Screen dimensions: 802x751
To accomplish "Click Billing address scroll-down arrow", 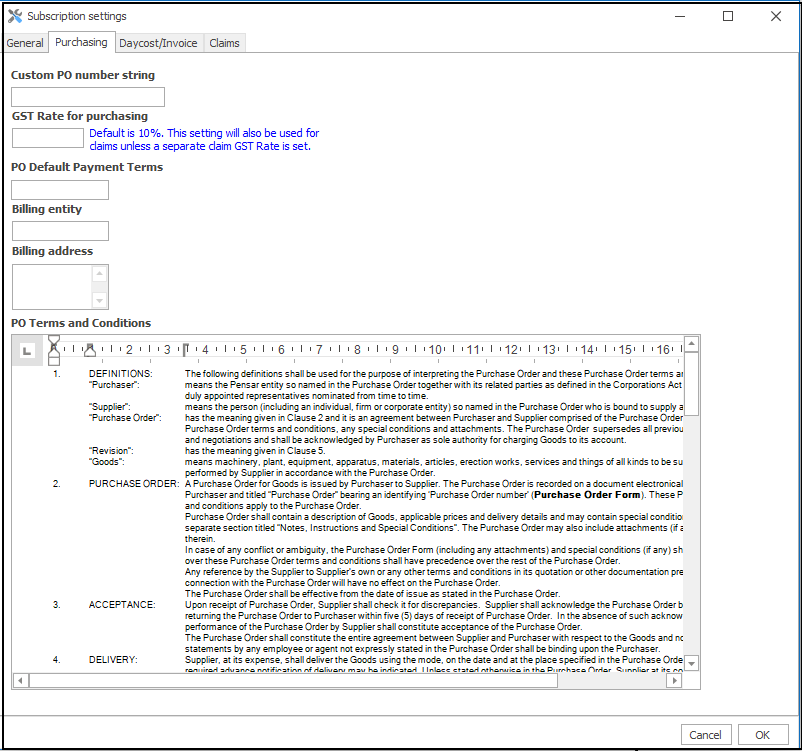I will 99,300.
